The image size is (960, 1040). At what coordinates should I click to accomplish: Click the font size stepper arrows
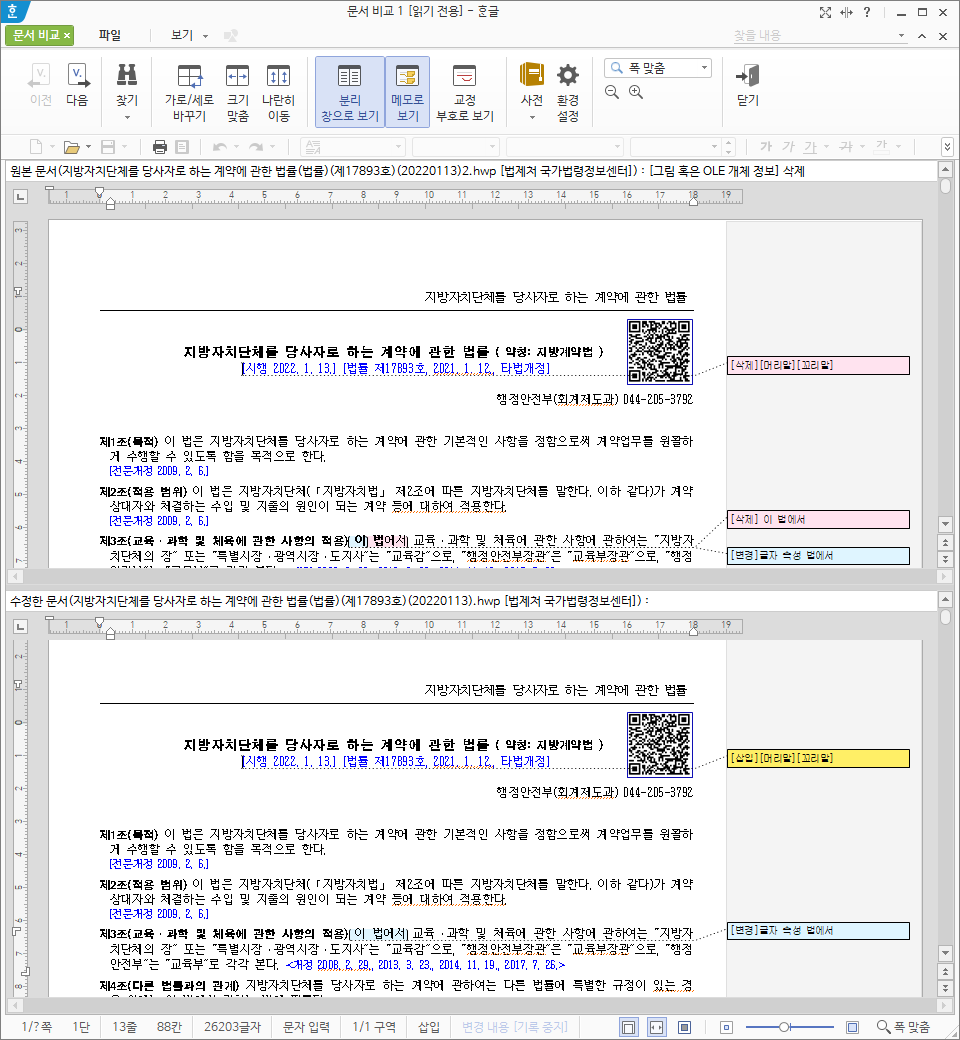(x=728, y=147)
